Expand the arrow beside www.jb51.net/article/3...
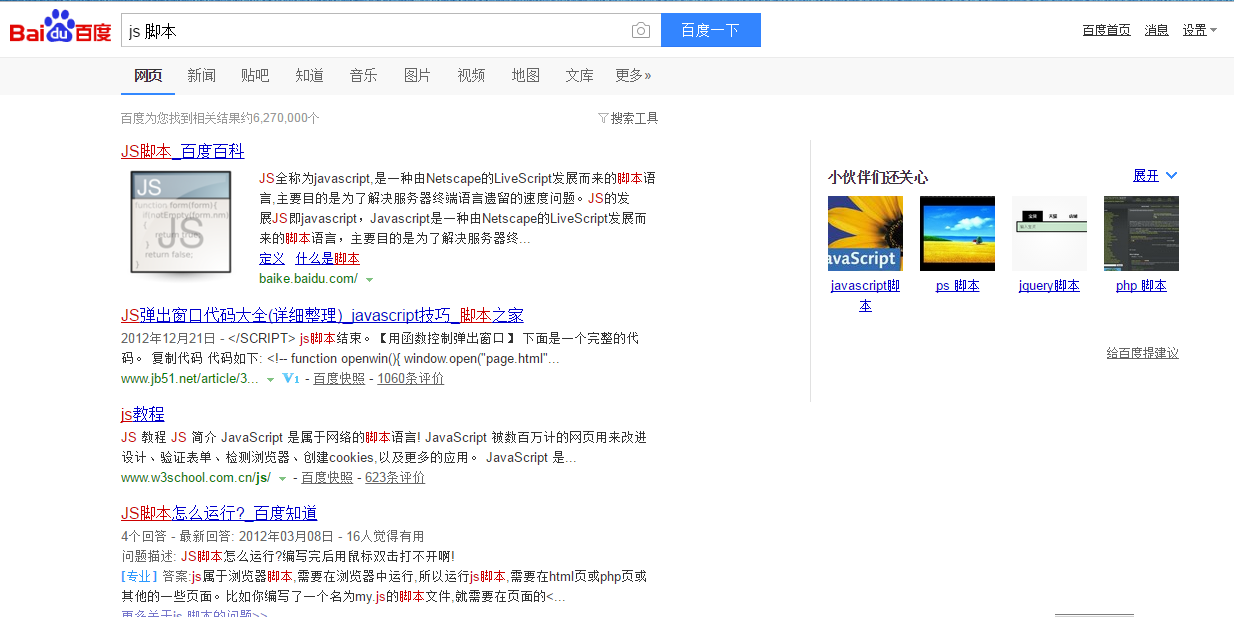The image size is (1234, 617). [270, 380]
